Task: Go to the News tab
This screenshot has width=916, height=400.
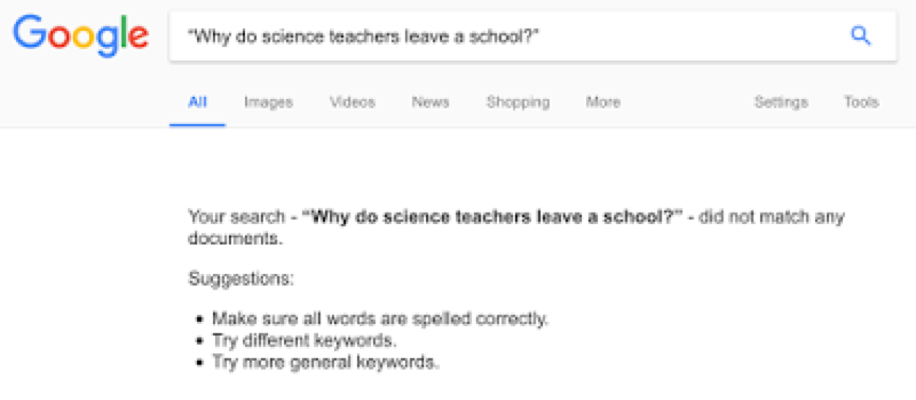Action: coord(431,102)
